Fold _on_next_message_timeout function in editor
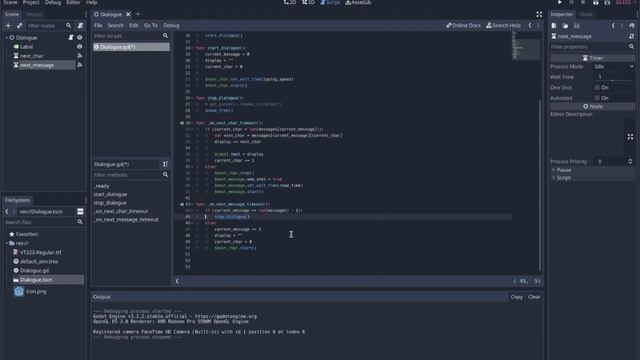 click(x=193, y=204)
